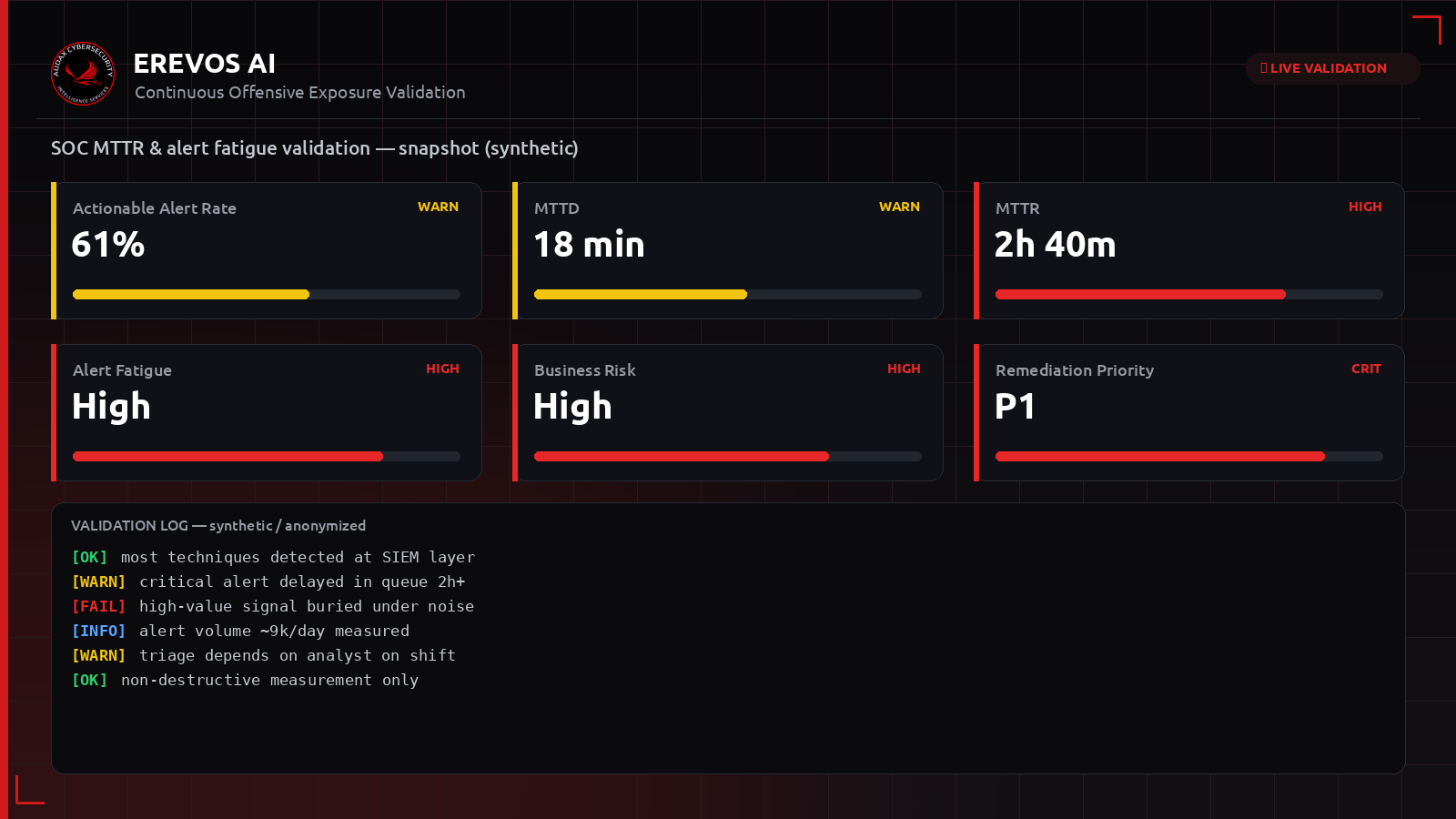The height and width of the screenshot is (819, 1456).
Task: Click the Business Risk card label
Action: tap(585, 370)
